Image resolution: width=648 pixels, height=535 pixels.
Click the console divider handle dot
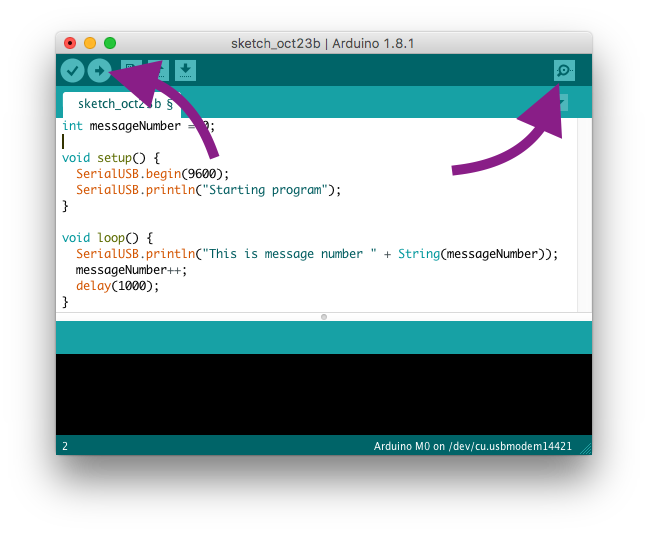pos(324,317)
